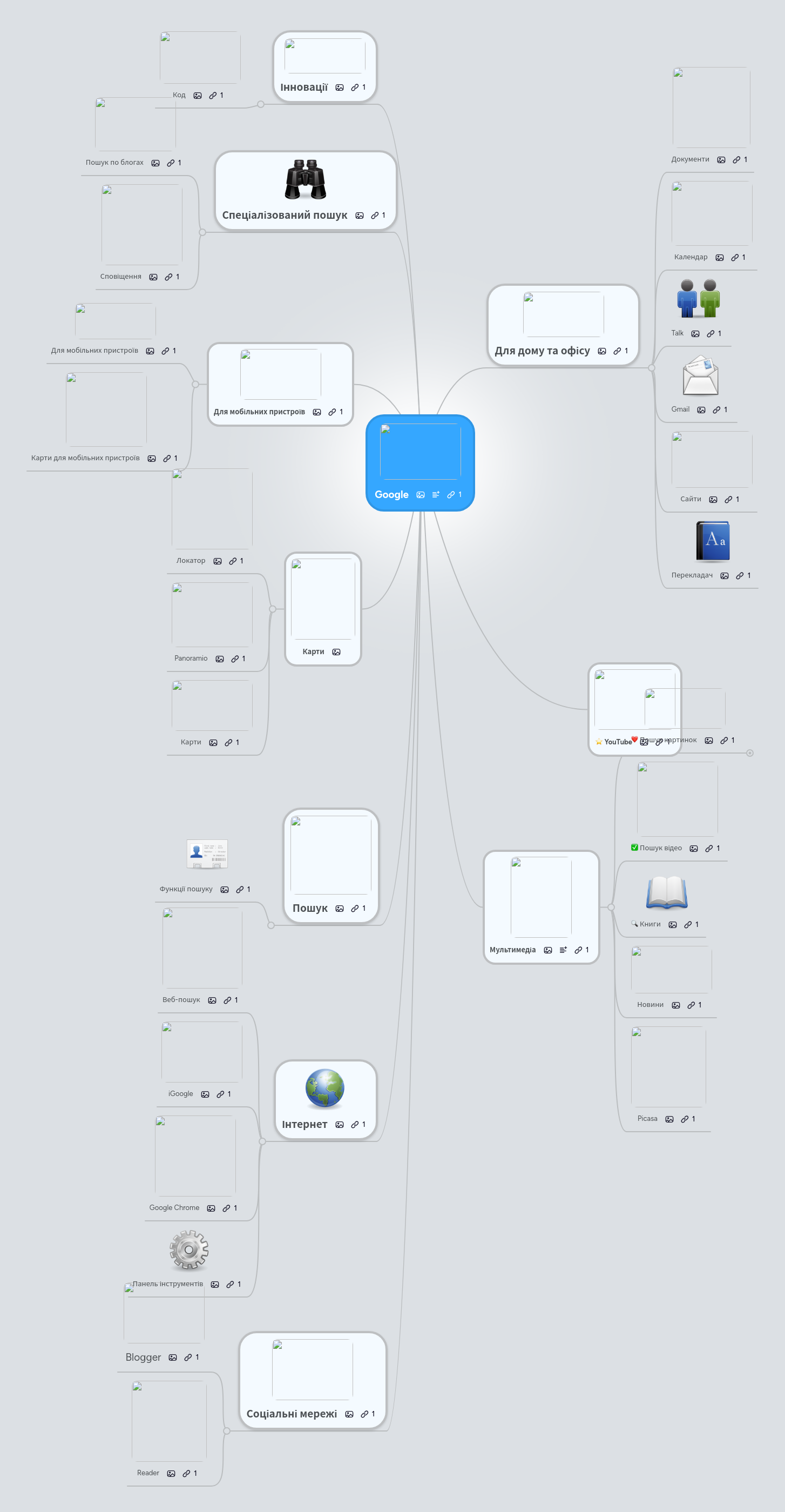The width and height of the screenshot is (785, 1512).
Task: Select the Пошук по блогах topic text
Action: point(114,163)
